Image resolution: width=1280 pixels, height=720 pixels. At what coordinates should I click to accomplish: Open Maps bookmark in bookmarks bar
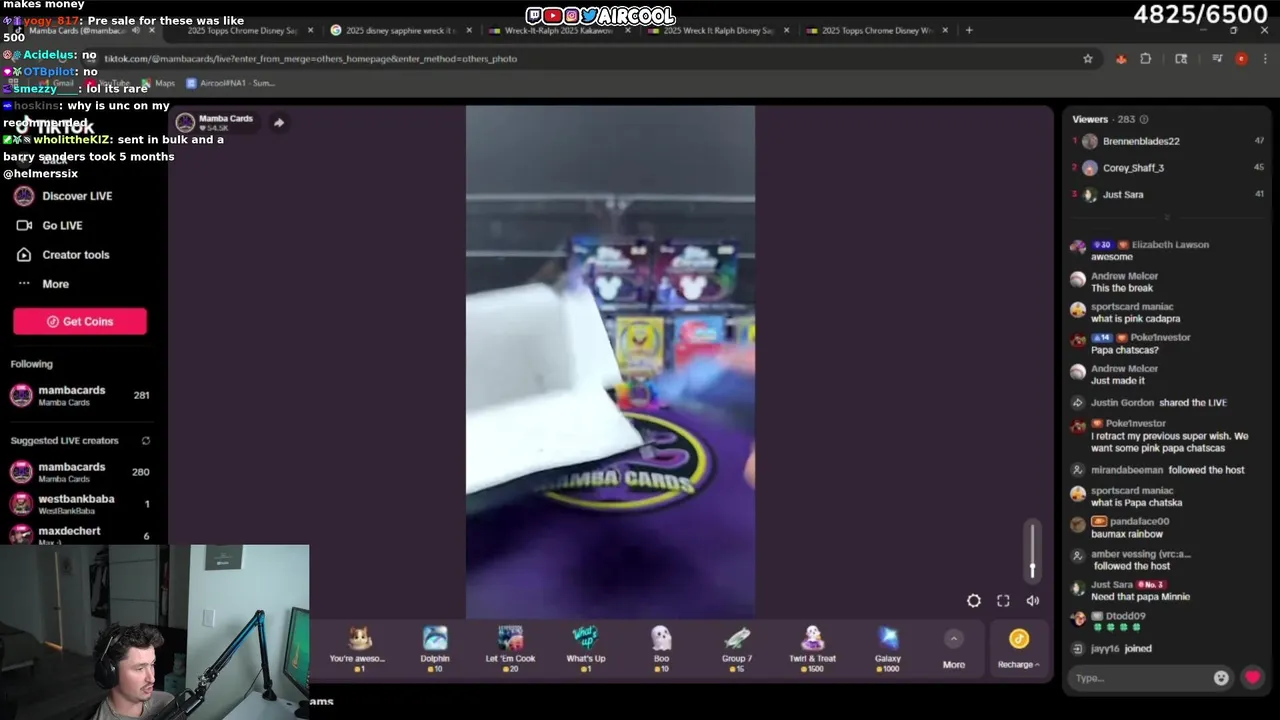pyautogui.click(x=158, y=84)
